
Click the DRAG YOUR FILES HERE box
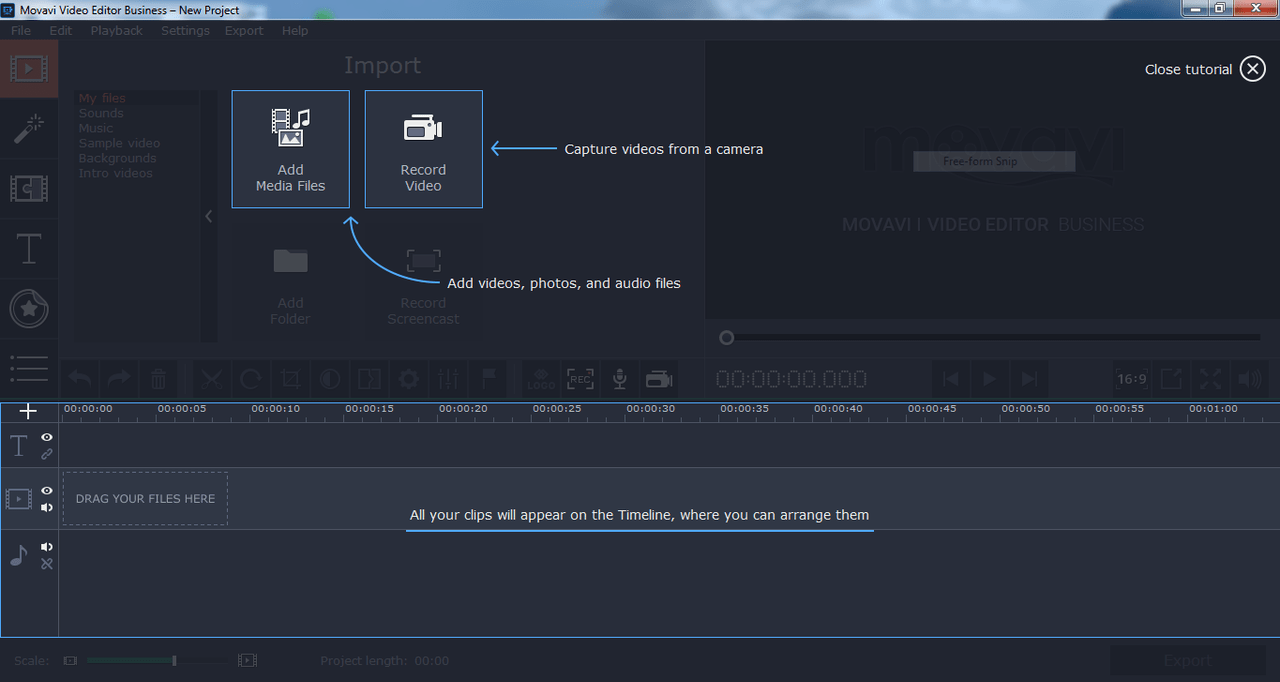tap(145, 498)
